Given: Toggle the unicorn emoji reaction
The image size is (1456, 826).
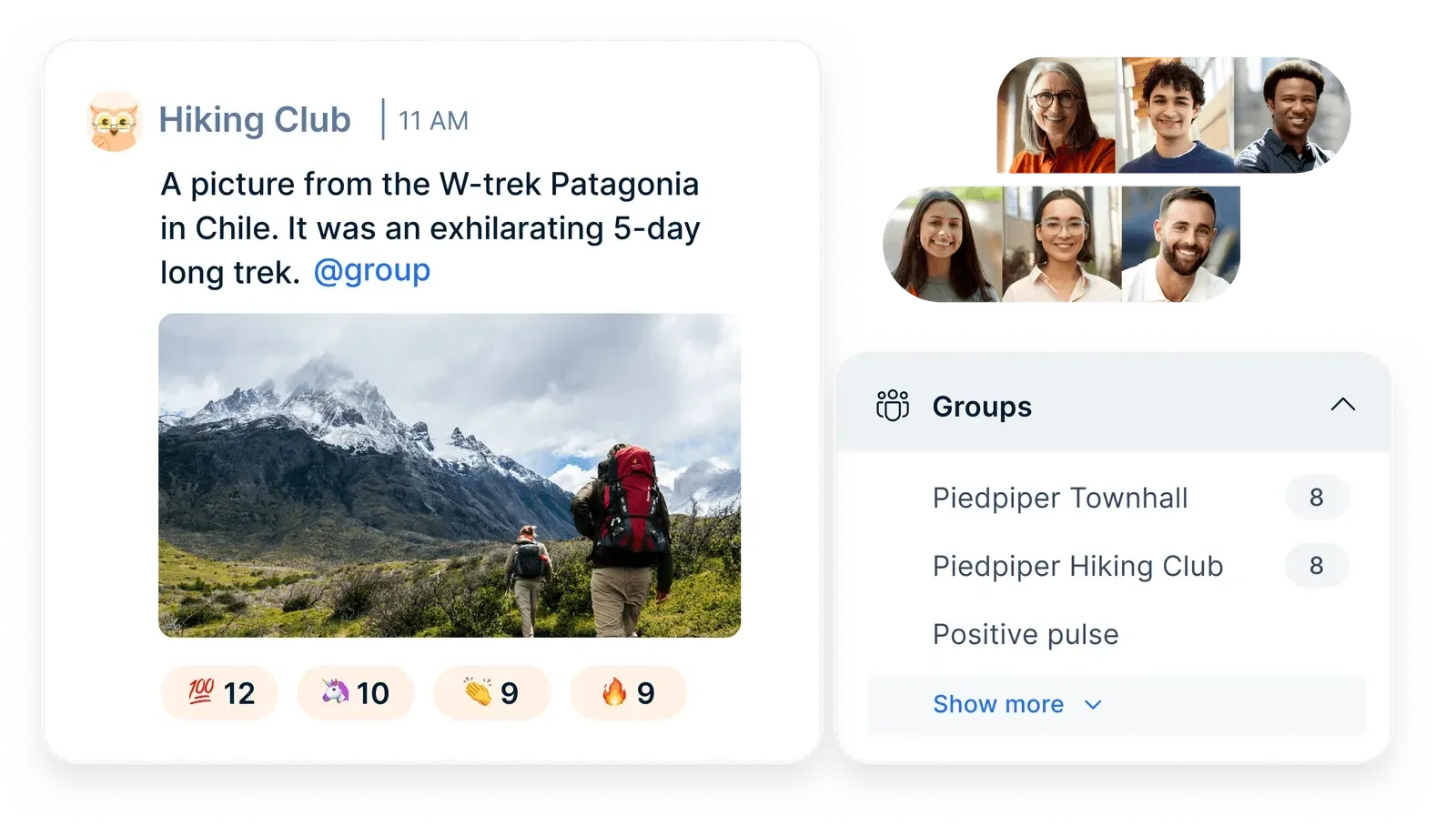Looking at the screenshot, I should pos(355,693).
